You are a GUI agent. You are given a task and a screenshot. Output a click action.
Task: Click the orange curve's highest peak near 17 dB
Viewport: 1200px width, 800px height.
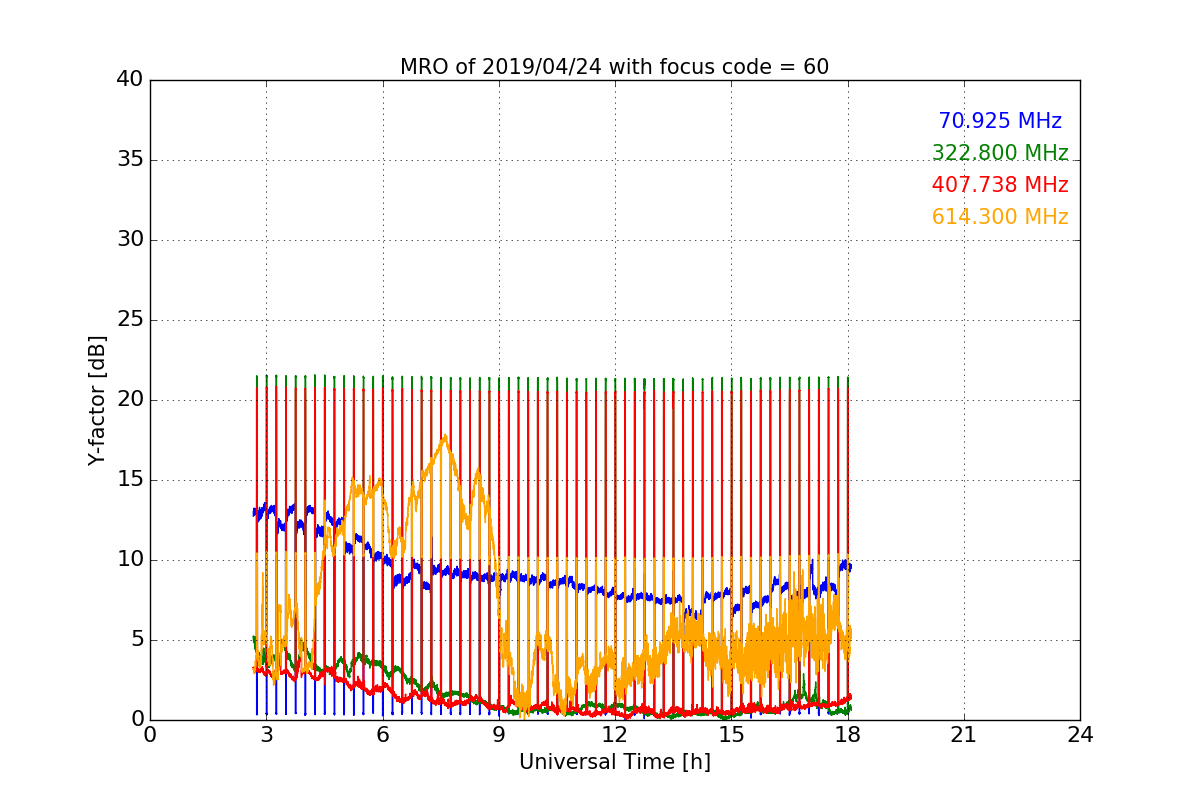pyautogui.click(x=444, y=437)
